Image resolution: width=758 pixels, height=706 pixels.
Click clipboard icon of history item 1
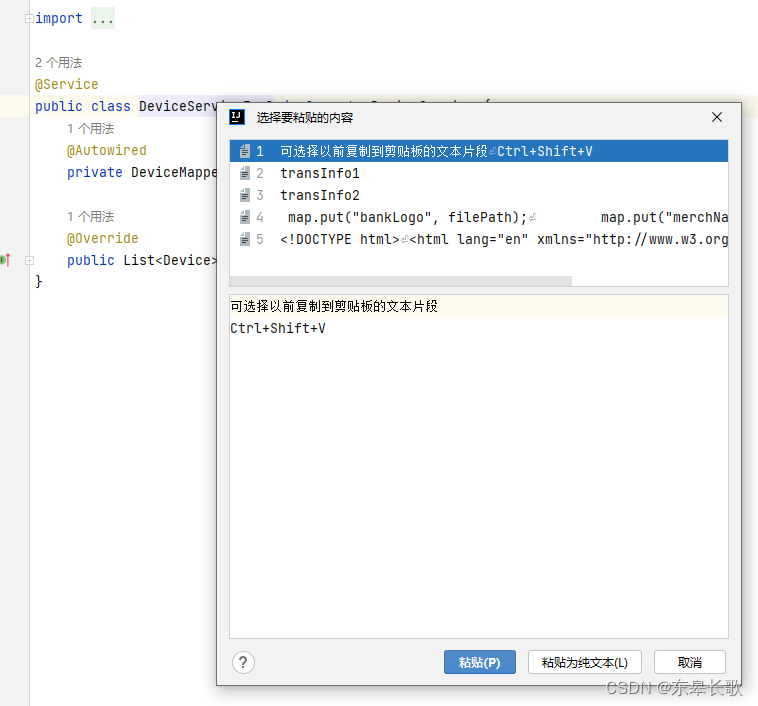click(x=245, y=151)
